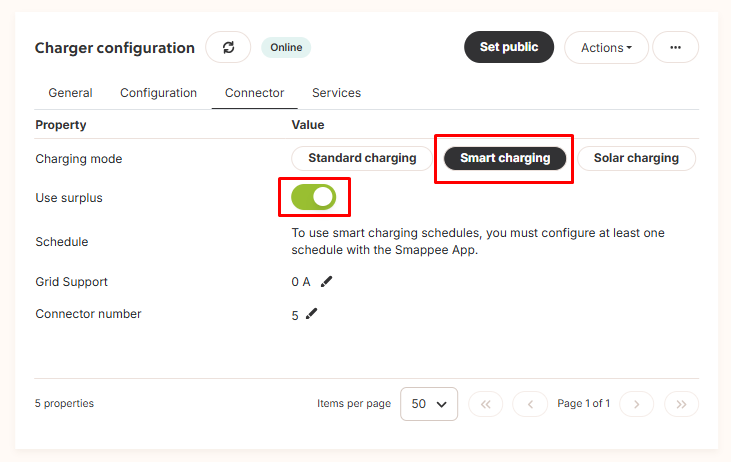This screenshot has height=462, width=731.
Task: Open the Items per page dropdown
Action: point(428,404)
